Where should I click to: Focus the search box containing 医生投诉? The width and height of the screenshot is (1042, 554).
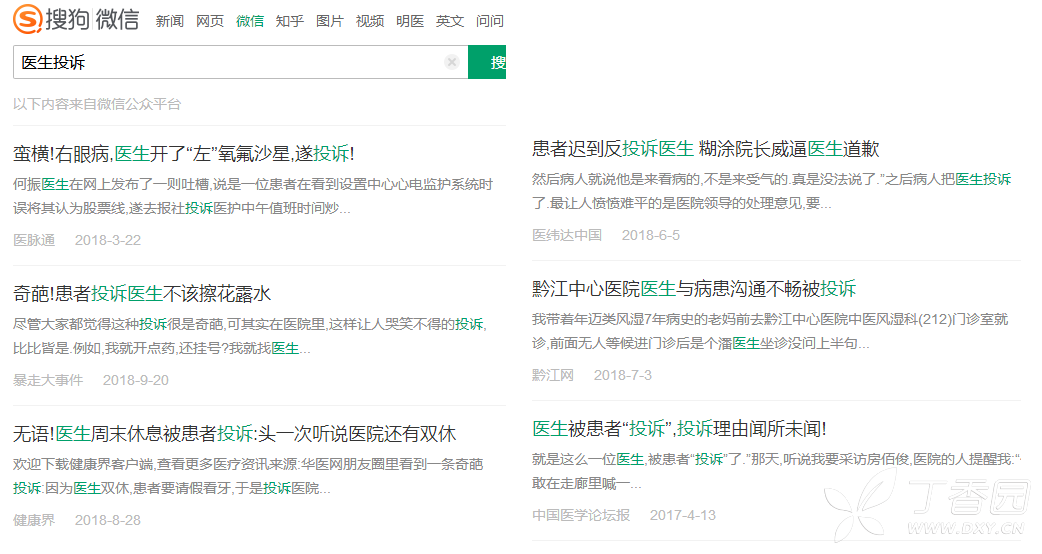[241, 62]
